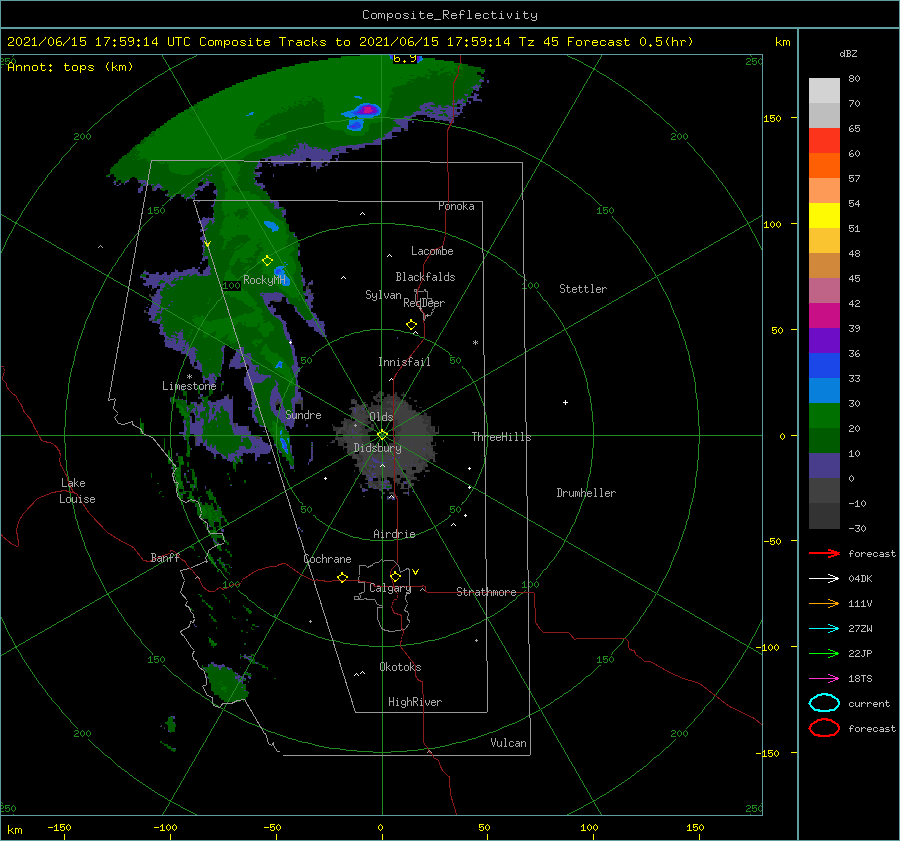Click the Composite_Reflectivity title
This screenshot has height=841, width=900.
click(450, 15)
